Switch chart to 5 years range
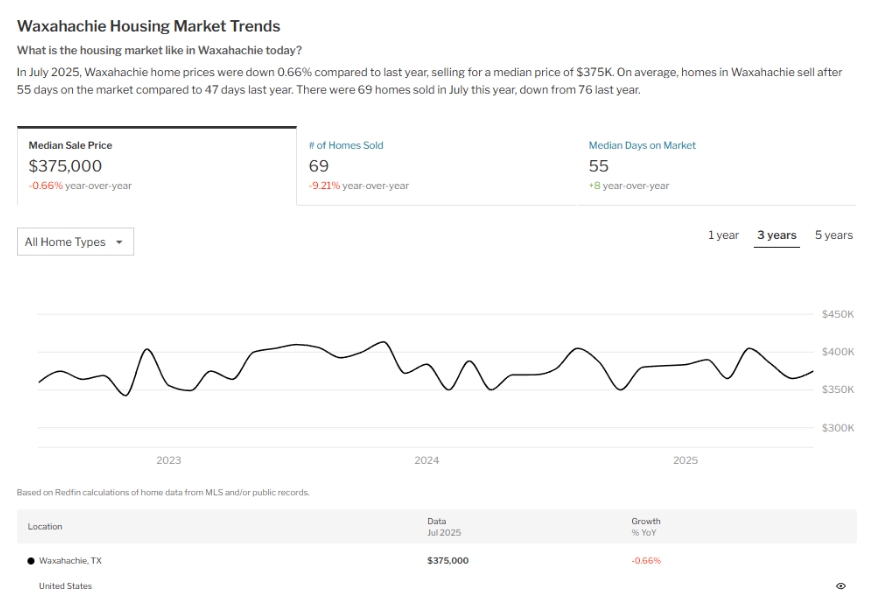The height and width of the screenshot is (603, 874). coord(833,235)
